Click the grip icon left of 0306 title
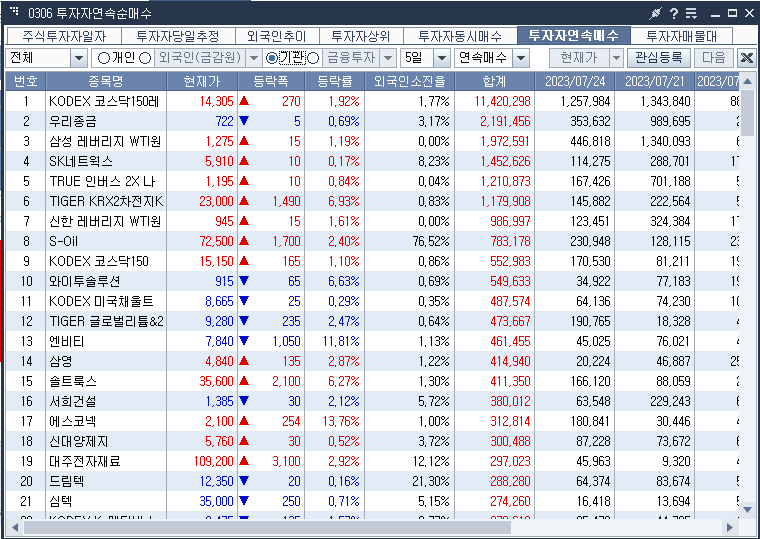 pyautogui.click(x=15, y=11)
